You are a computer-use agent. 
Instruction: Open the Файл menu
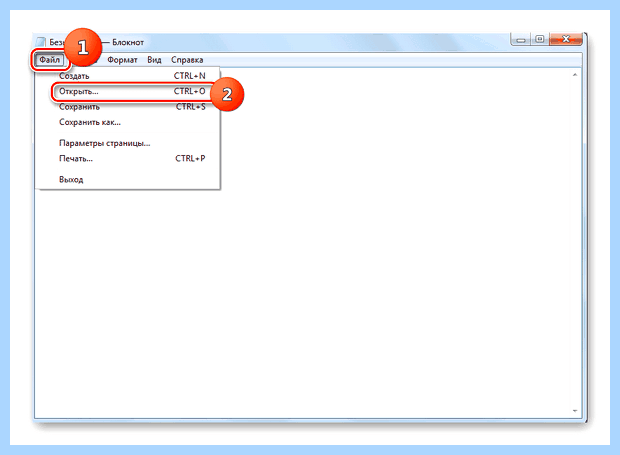[49, 60]
